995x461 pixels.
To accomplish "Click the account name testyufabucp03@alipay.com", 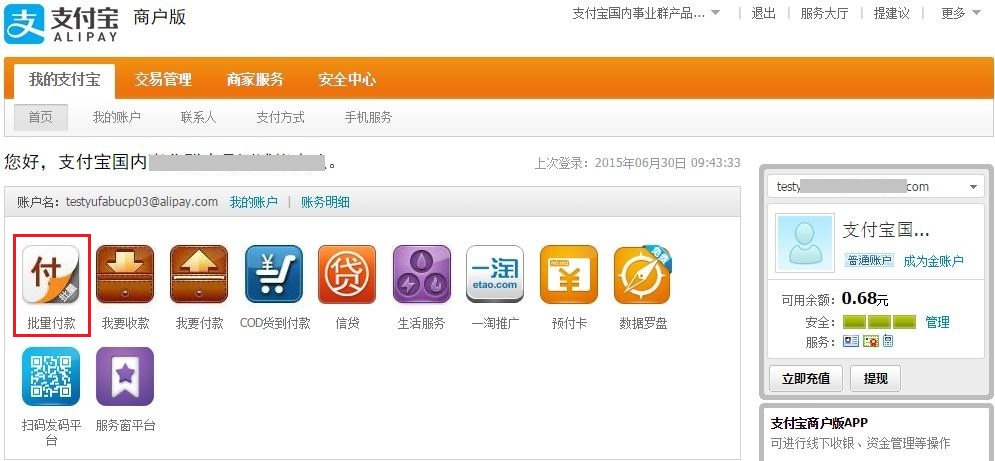I will [142, 202].
